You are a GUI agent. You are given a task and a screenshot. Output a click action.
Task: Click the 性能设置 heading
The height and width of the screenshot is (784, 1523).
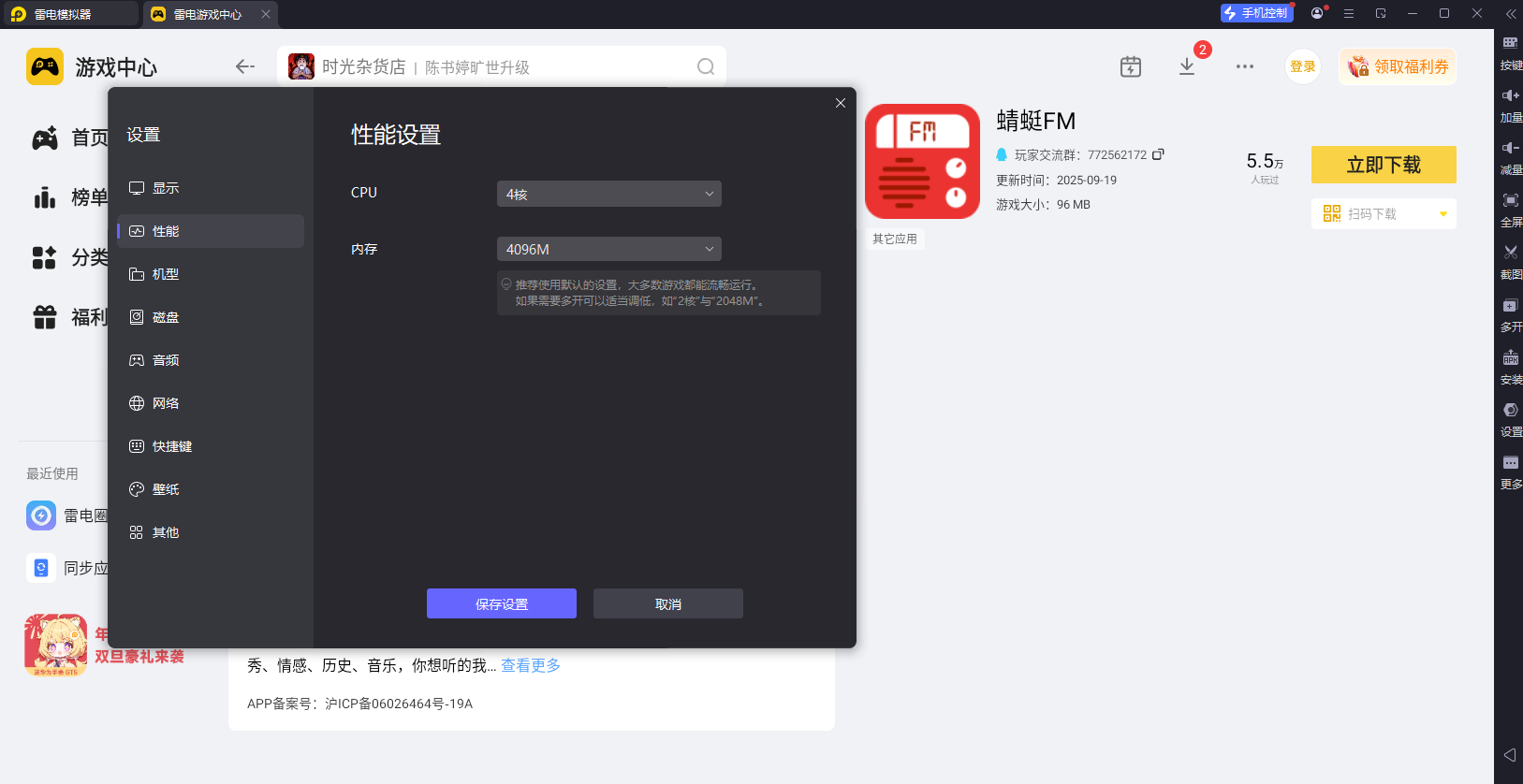pyautogui.click(x=396, y=135)
